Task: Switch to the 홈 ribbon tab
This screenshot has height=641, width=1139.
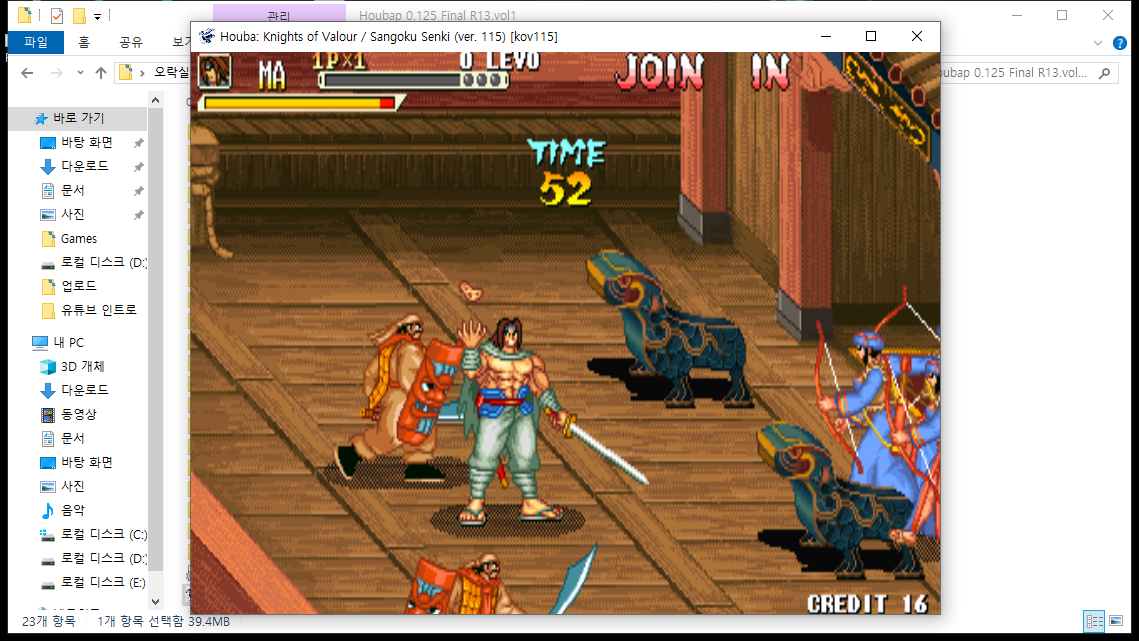Action: point(84,42)
